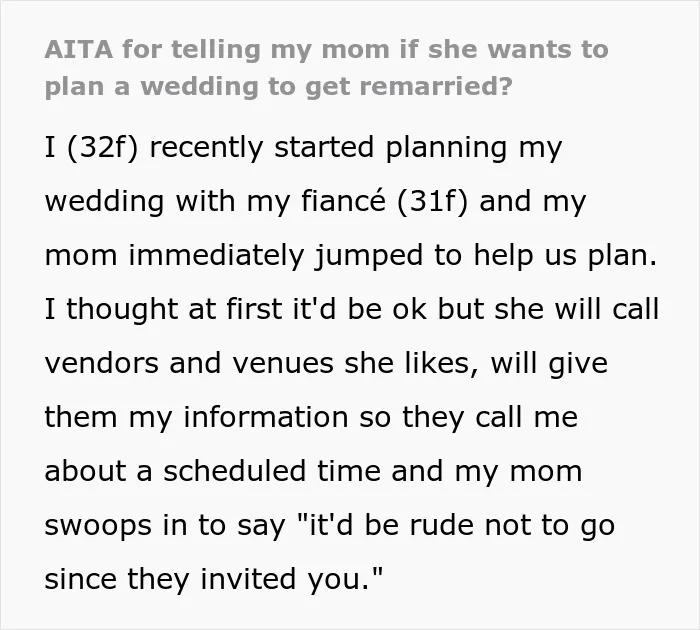Click the words "they call me"
This screenshot has width=700, height=630.
coord(490,418)
